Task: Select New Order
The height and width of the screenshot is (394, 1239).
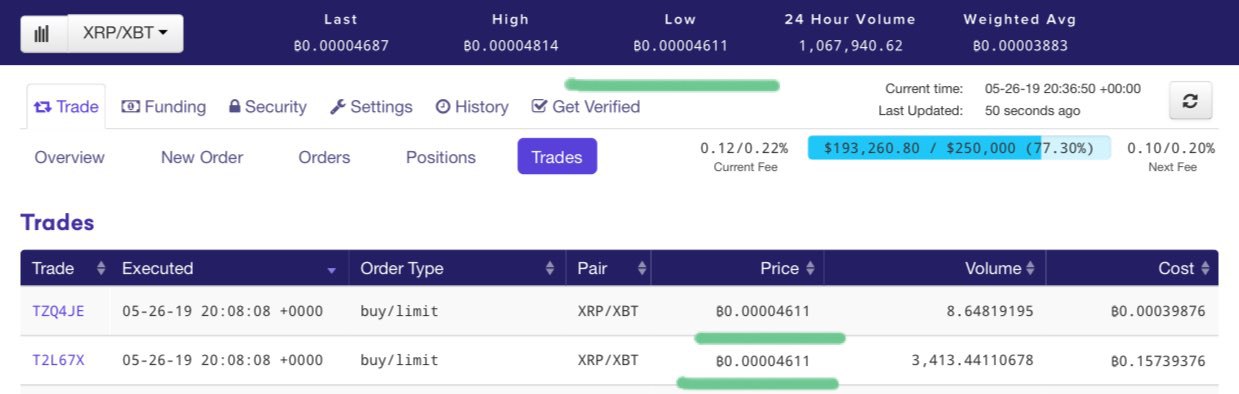Action: tap(202, 157)
